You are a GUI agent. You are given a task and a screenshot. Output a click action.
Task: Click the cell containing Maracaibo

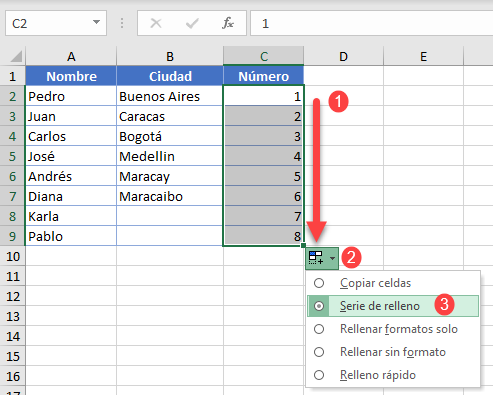pos(170,196)
